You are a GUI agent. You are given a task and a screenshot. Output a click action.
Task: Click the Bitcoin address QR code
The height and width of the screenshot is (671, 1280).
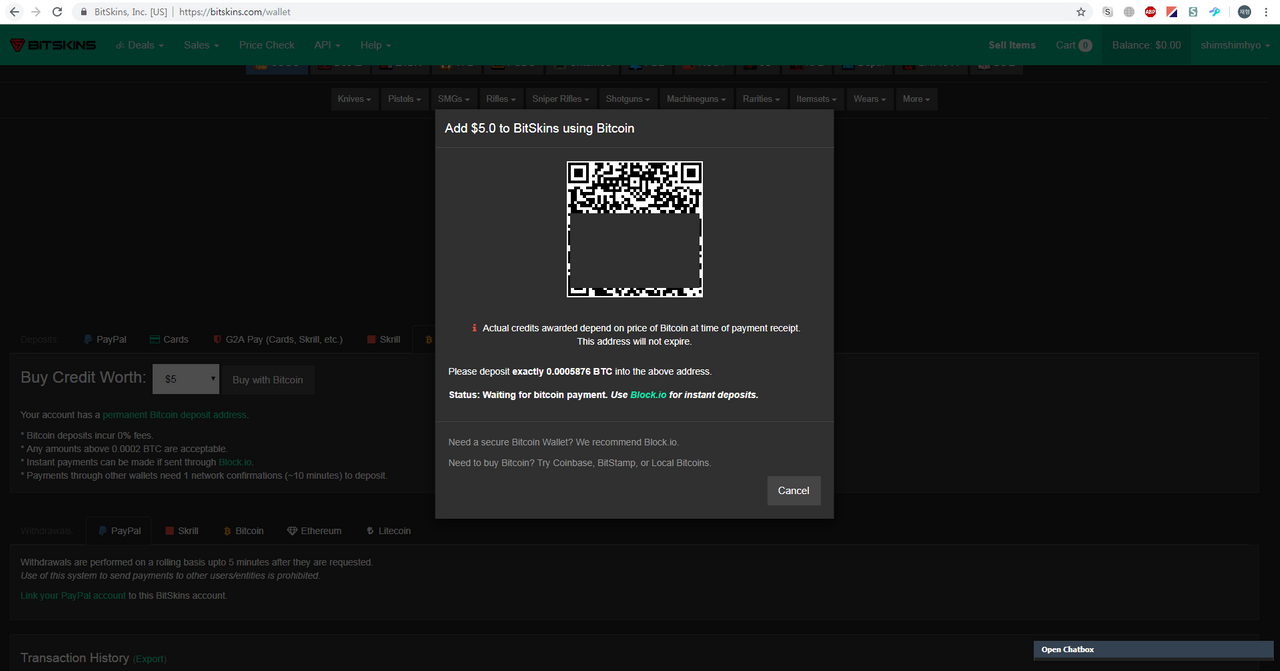point(635,229)
